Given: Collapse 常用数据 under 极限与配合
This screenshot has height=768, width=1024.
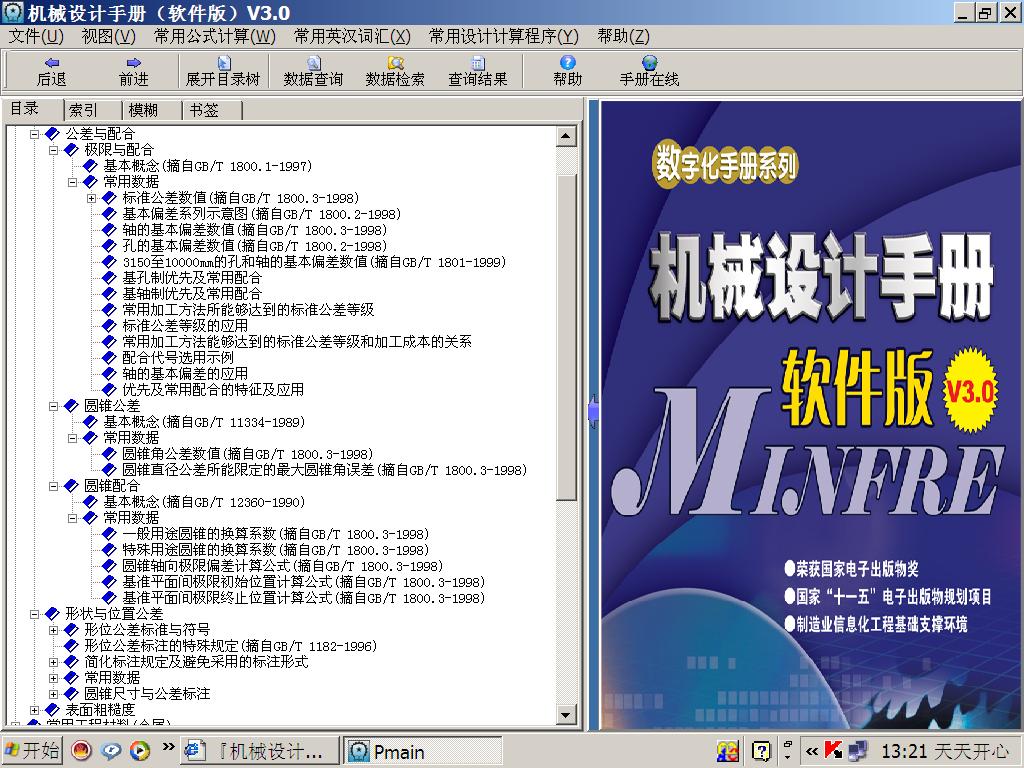Looking at the screenshot, I should tap(72, 182).
